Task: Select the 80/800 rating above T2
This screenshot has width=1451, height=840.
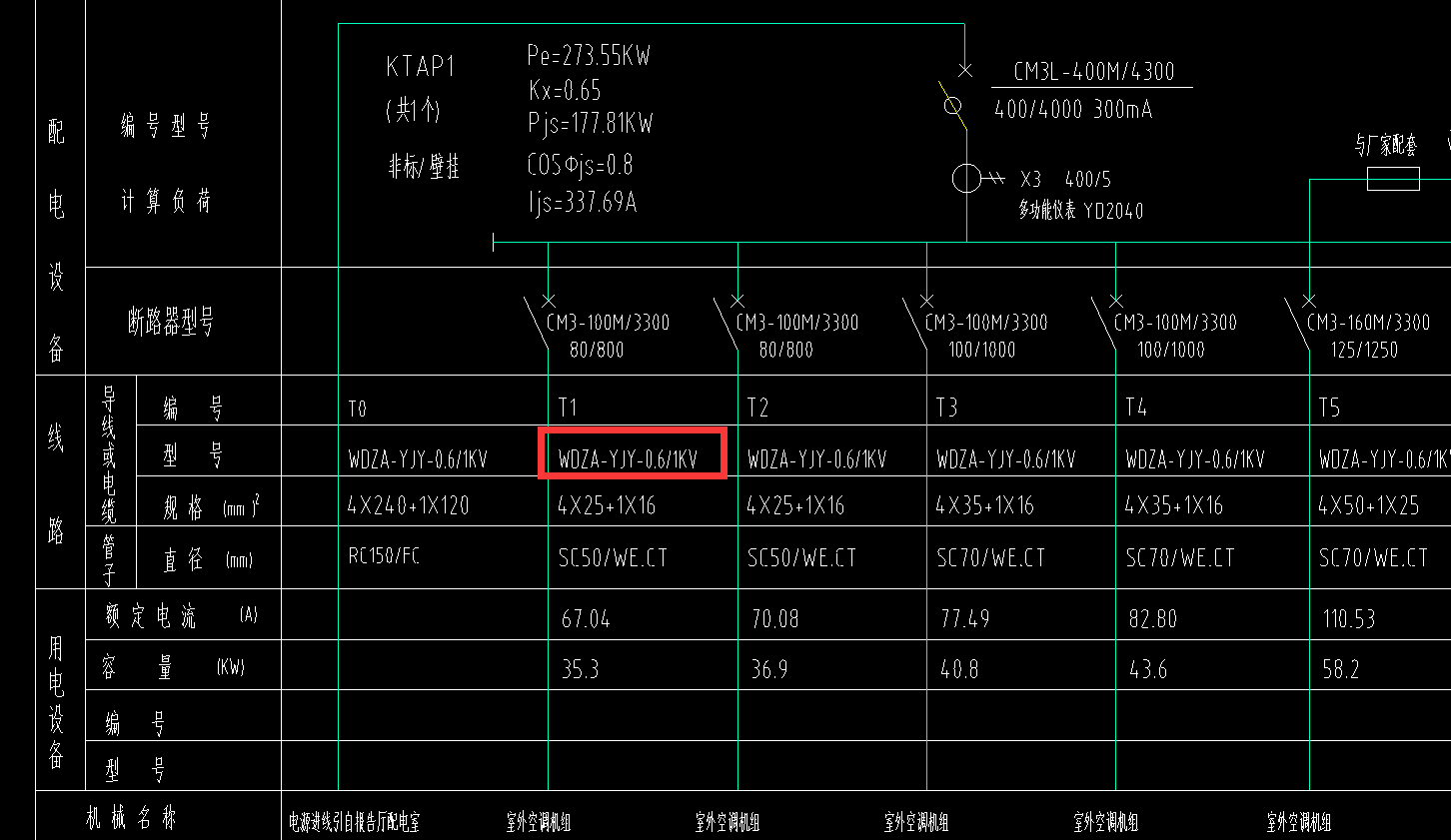Action: pyautogui.click(x=786, y=350)
